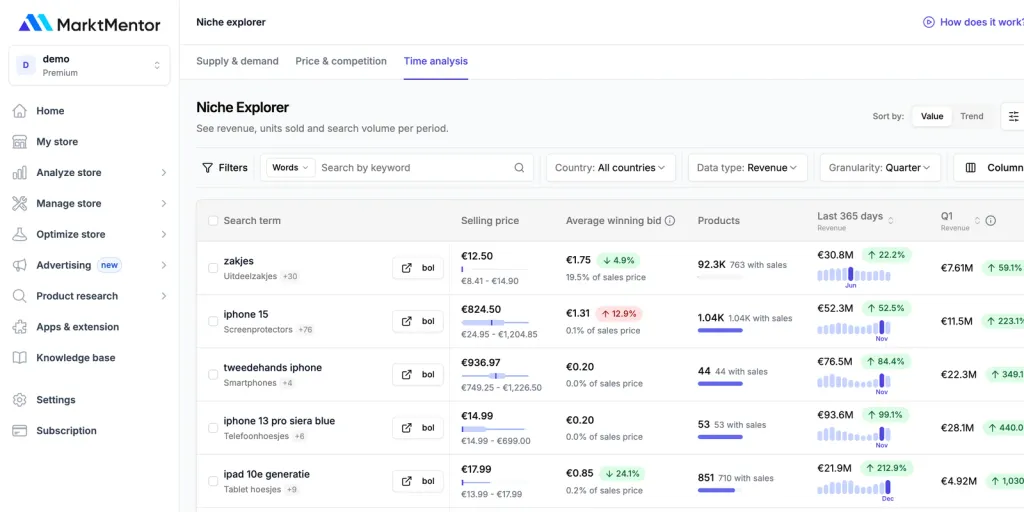
Task: Click the 12.9% winning bid badge
Action: pyautogui.click(x=619, y=313)
